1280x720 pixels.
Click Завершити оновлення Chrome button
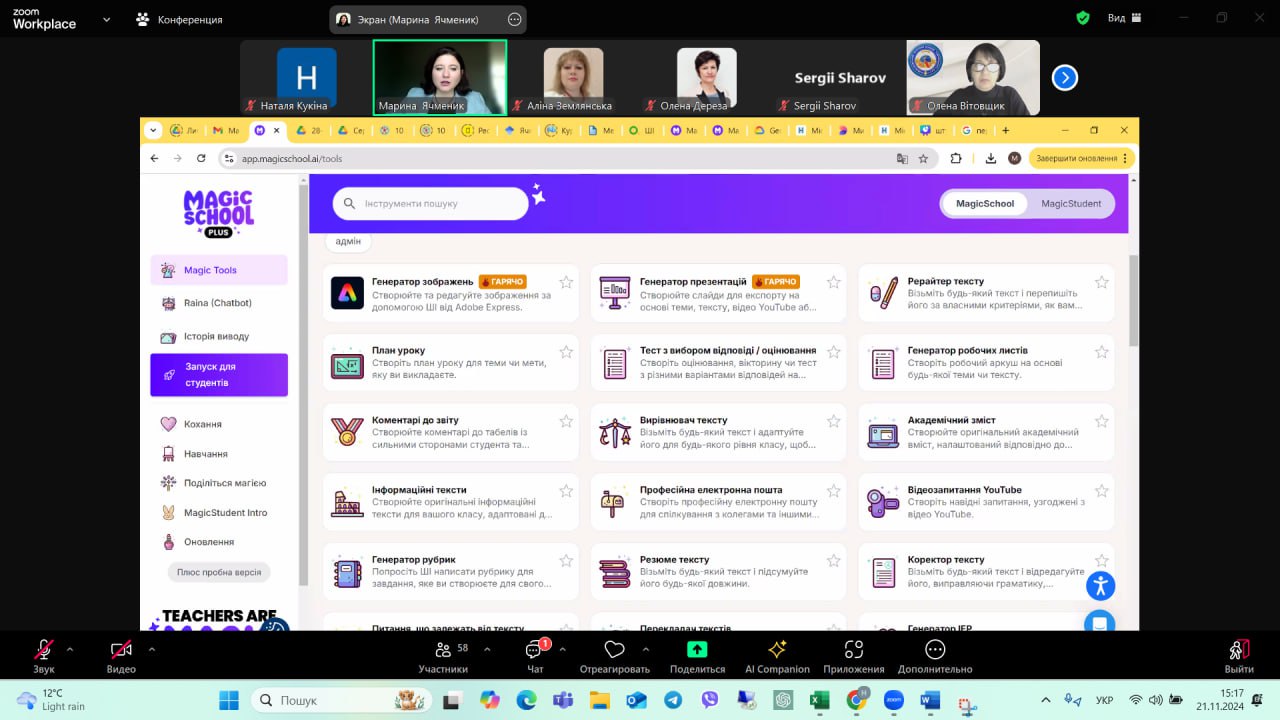(1083, 158)
